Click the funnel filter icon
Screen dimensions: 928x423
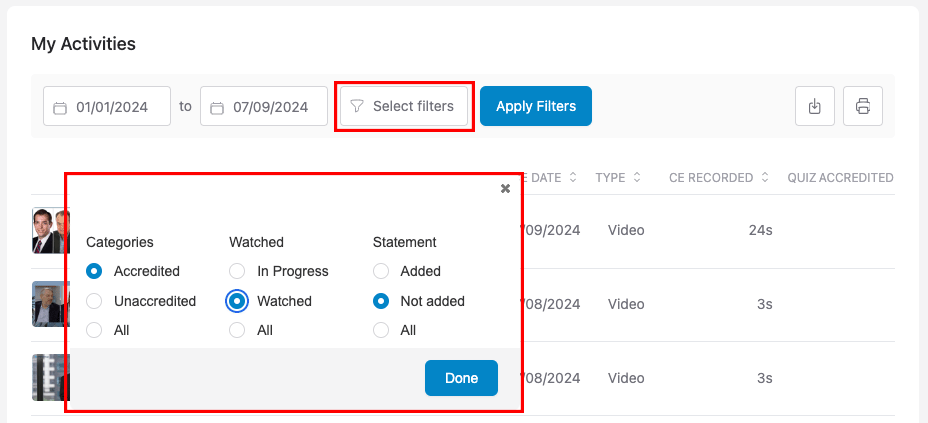click(x=357, y=107)
